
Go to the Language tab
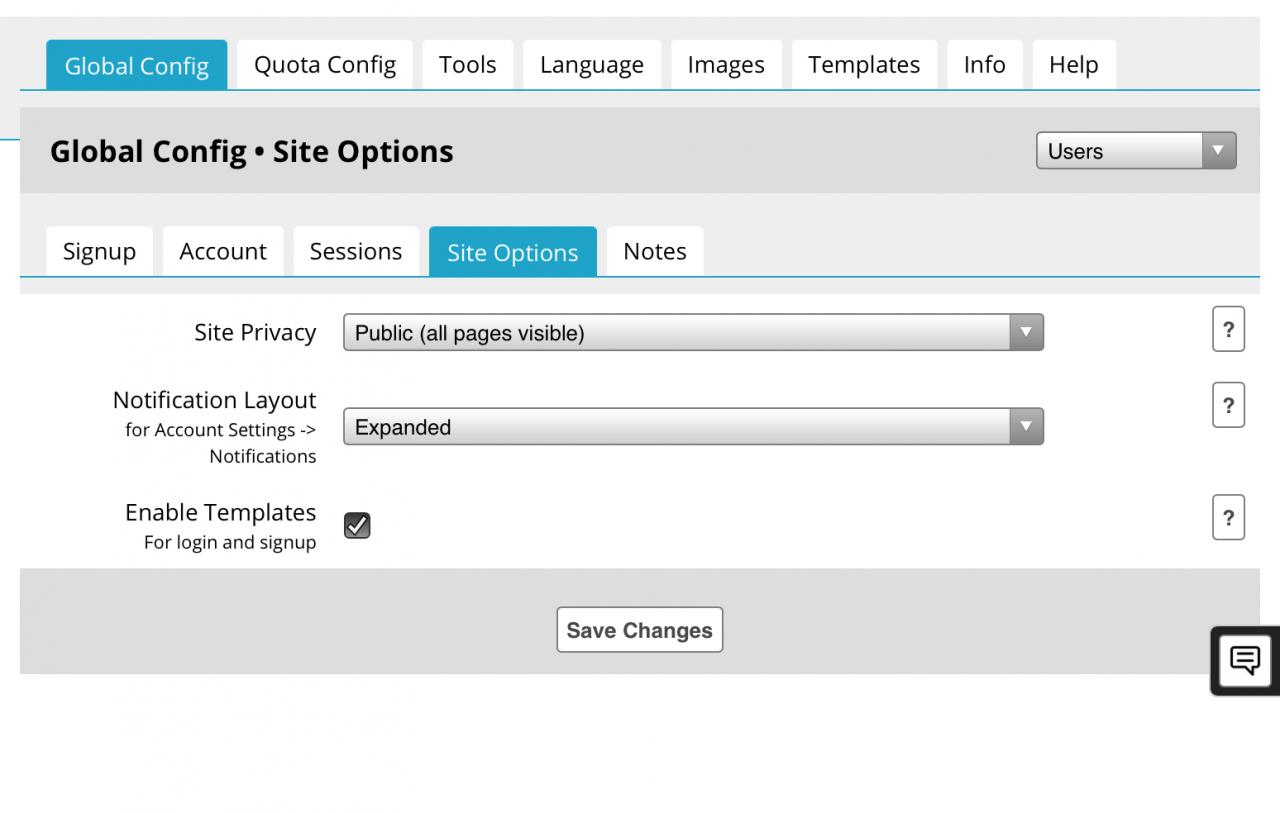(592, 65)
